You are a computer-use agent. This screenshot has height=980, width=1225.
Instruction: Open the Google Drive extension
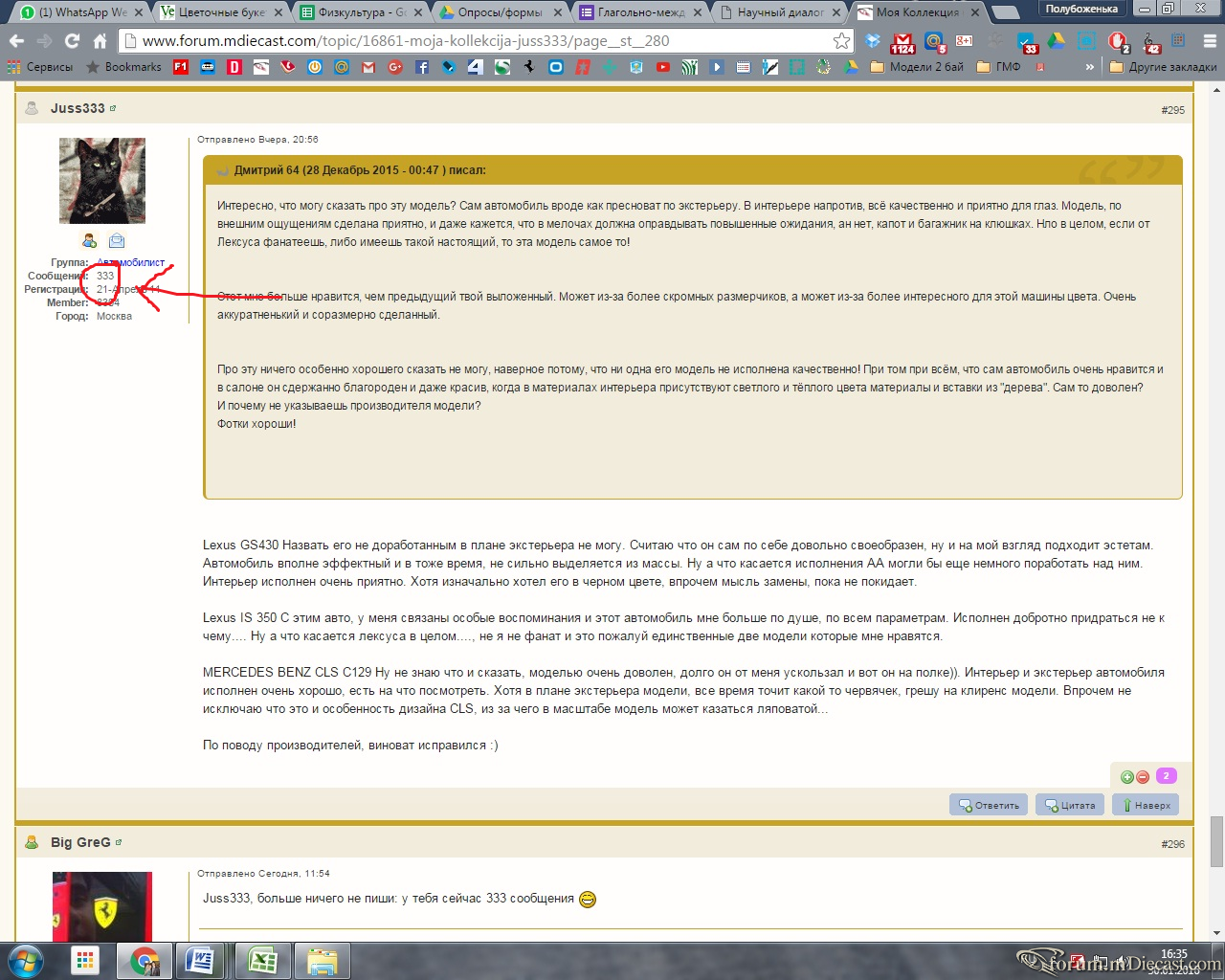tap(1056, 41)
